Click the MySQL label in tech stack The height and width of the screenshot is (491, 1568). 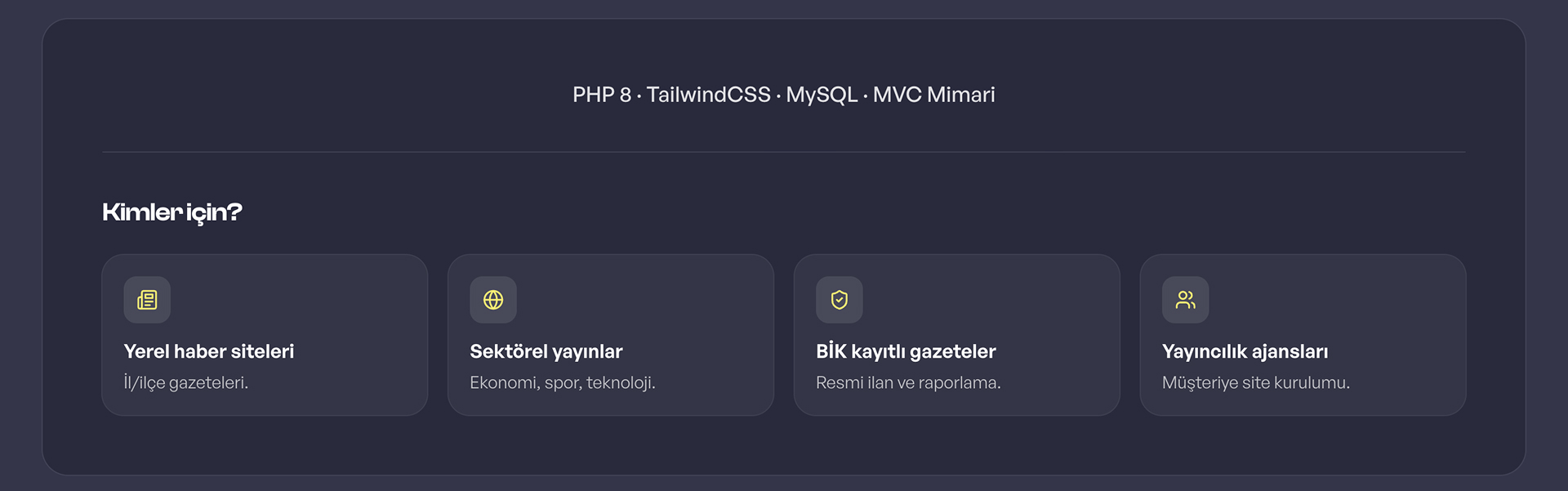tap(822, 95)
